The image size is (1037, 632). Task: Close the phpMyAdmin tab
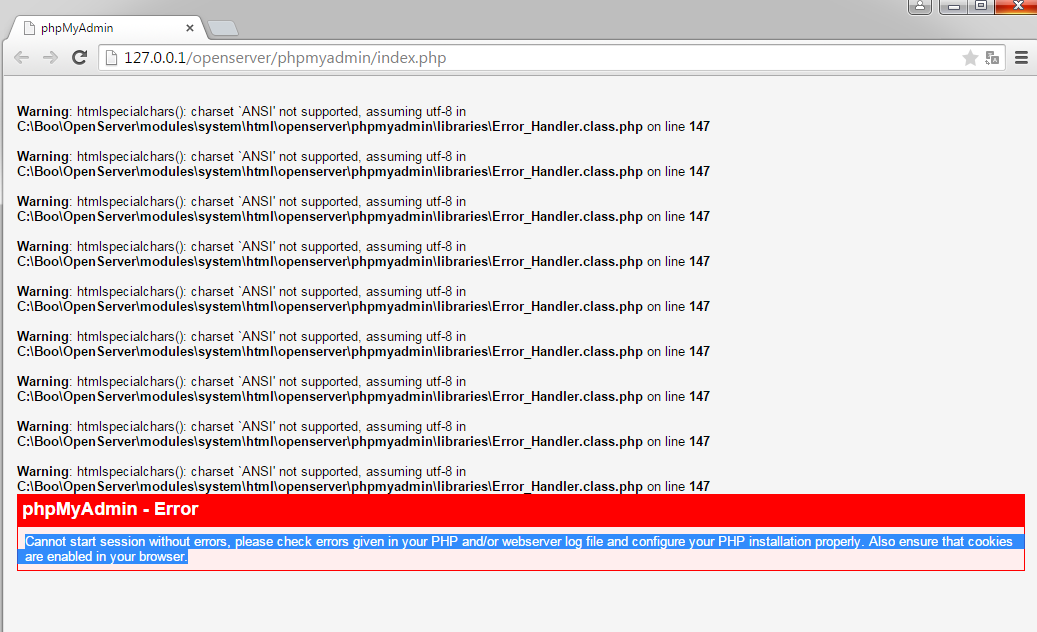190,28
